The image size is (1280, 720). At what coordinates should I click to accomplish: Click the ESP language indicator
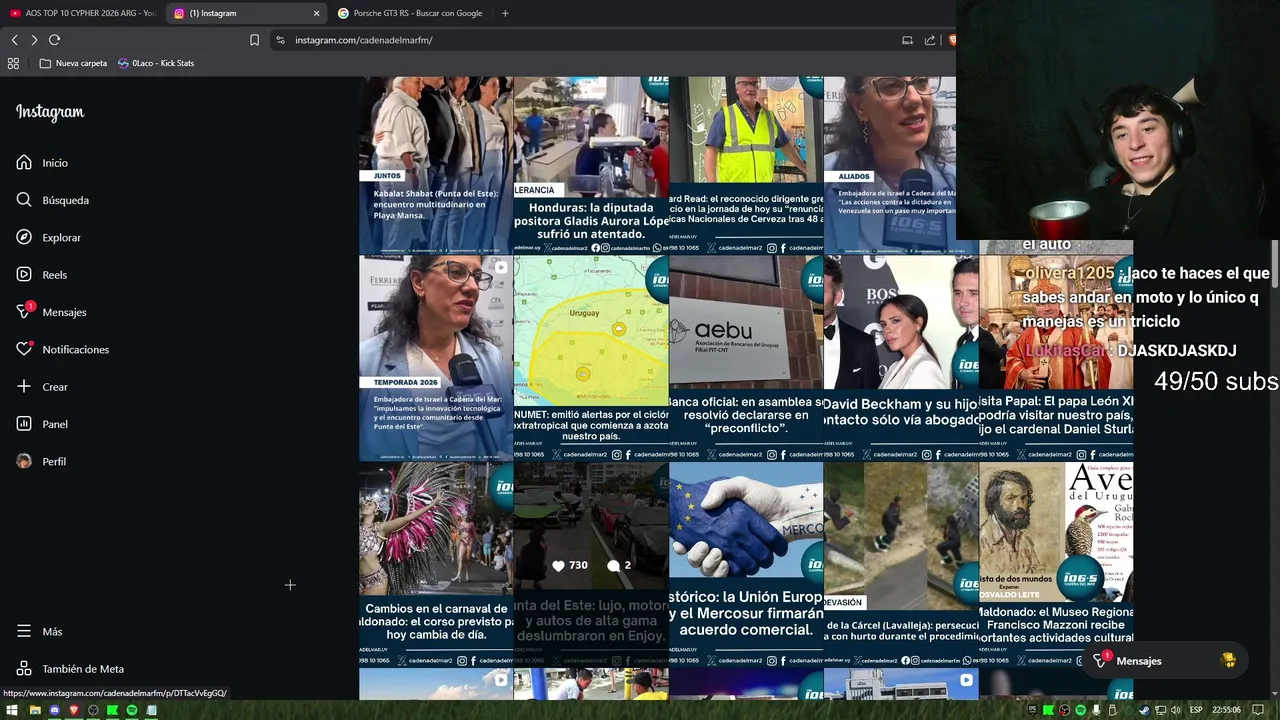(x=1196, y=710)
